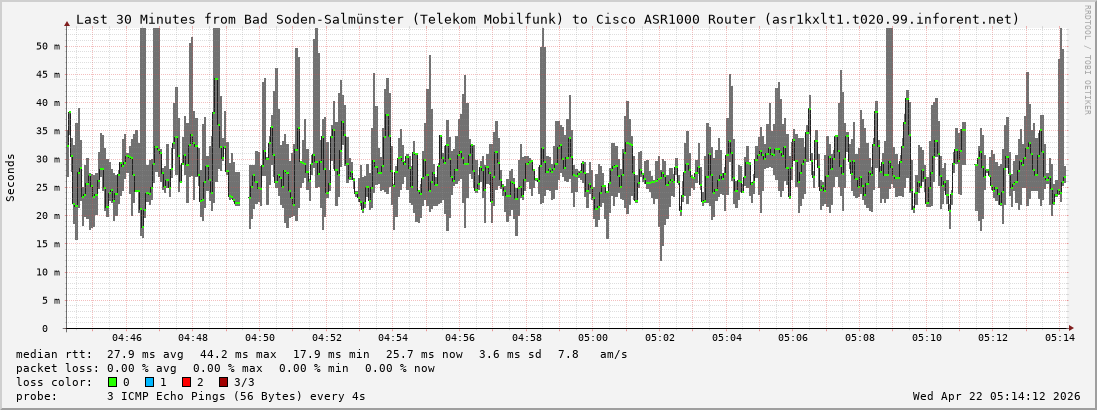This screenshot has width=1097, height=410.
Task: Select the 04:46 time axis label
Action: tap(127, 338)
